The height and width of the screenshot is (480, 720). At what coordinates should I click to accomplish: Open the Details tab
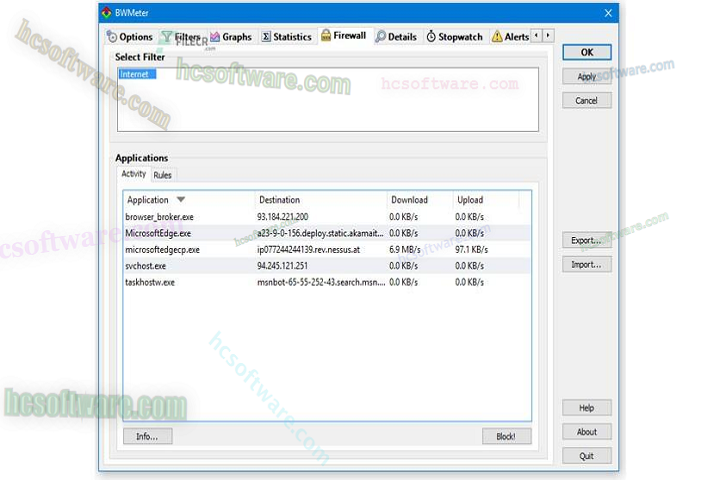click(396, 37)
